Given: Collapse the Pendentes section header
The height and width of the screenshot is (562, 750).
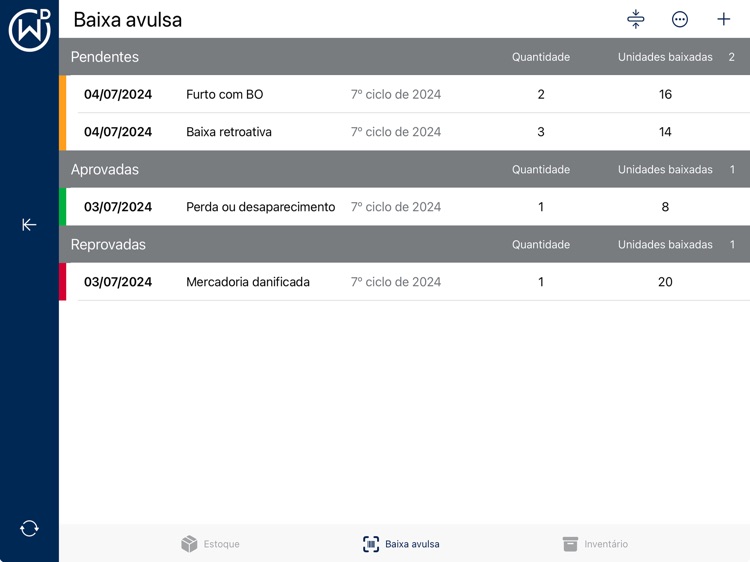Looking at the screenshot, I should point(404,56).
